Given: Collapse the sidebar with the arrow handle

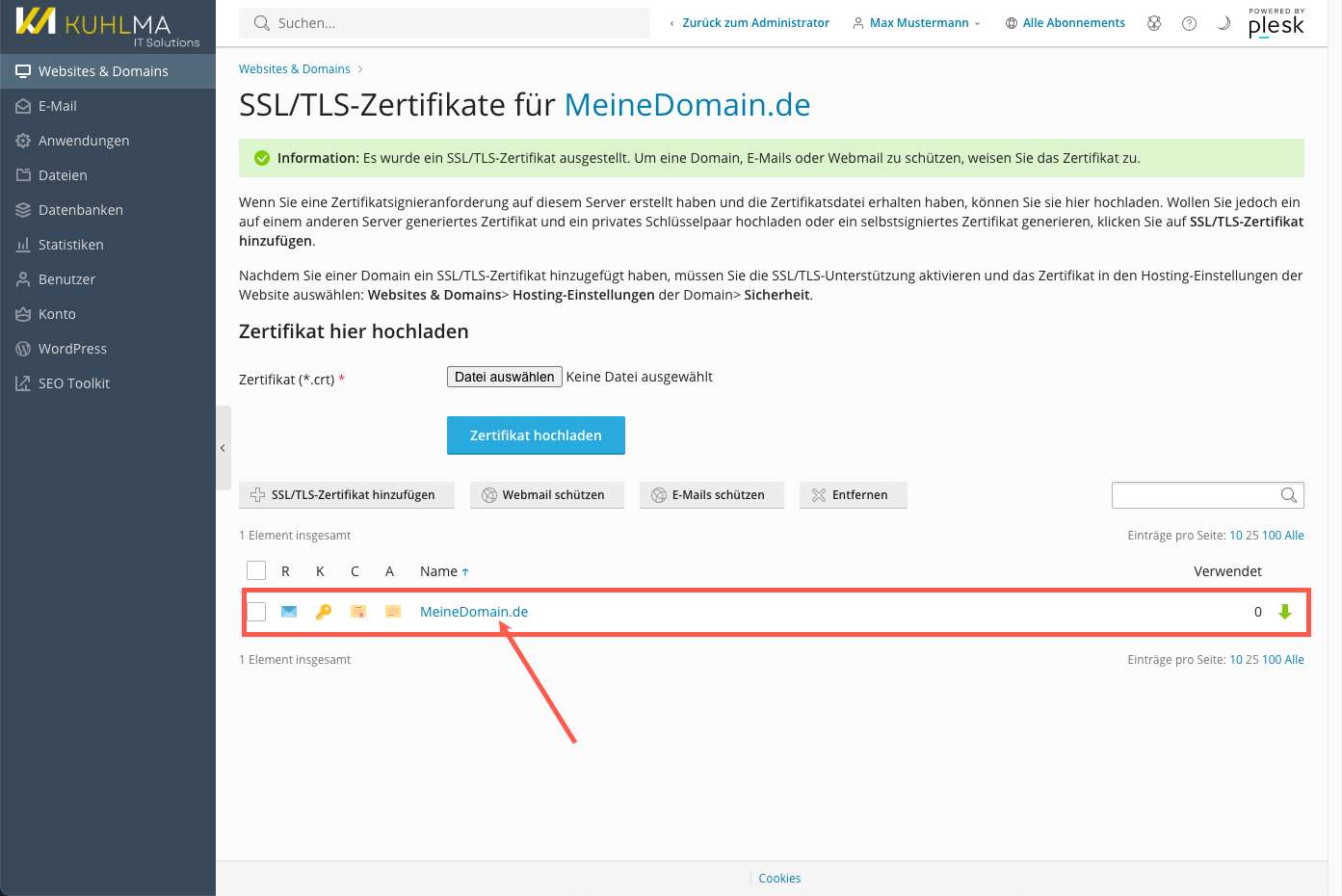Looking at the screenshot, I should pos(223,448).
